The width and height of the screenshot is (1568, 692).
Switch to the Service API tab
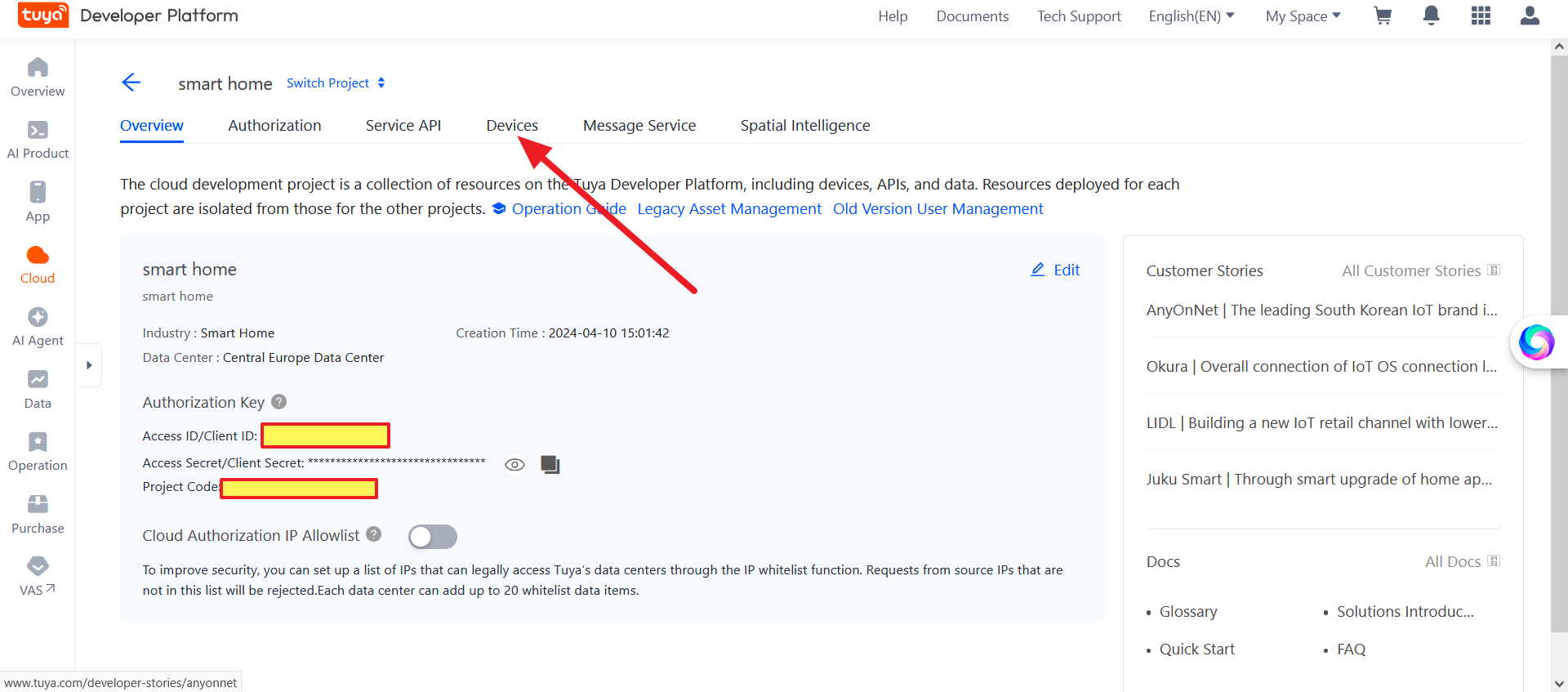point(403,126)
